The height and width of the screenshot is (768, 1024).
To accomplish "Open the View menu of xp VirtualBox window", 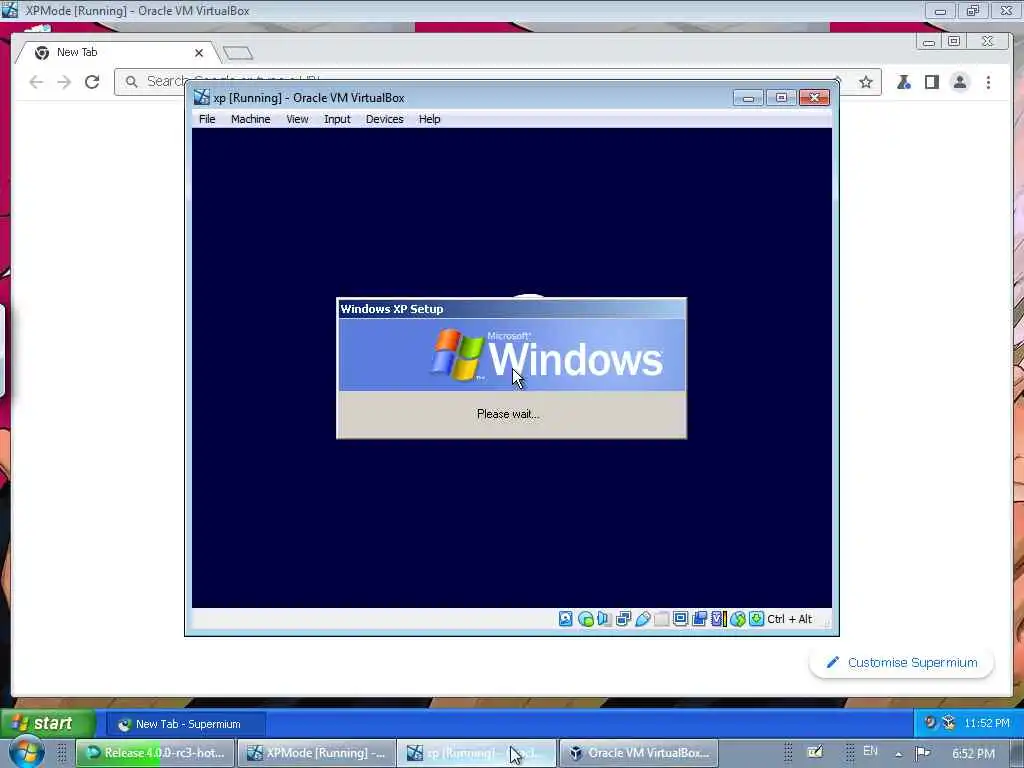I will click(x=297, y=119).
